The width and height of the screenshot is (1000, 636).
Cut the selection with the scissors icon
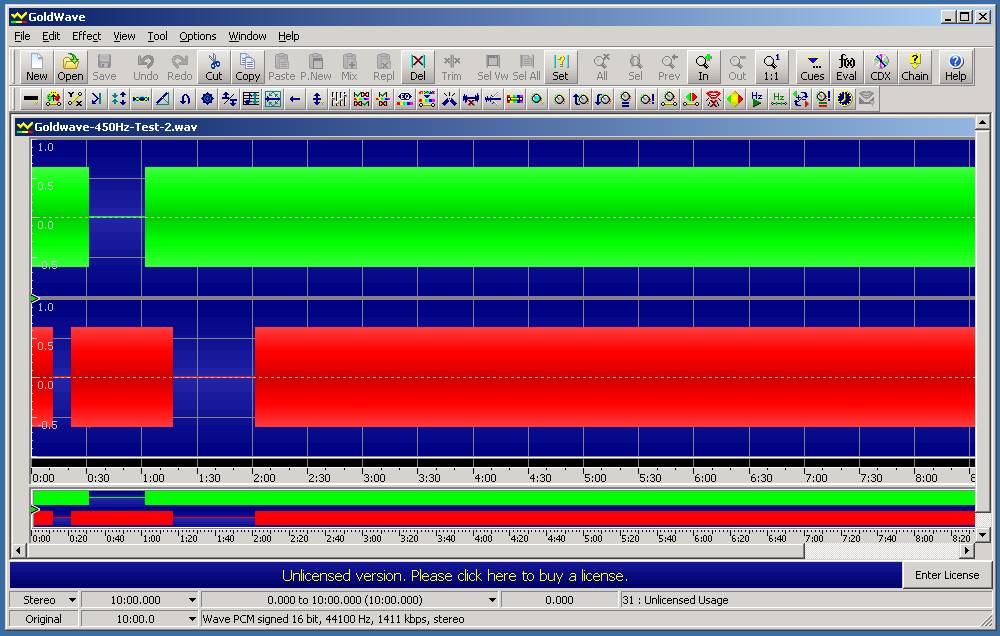click(x=214, y=67)
